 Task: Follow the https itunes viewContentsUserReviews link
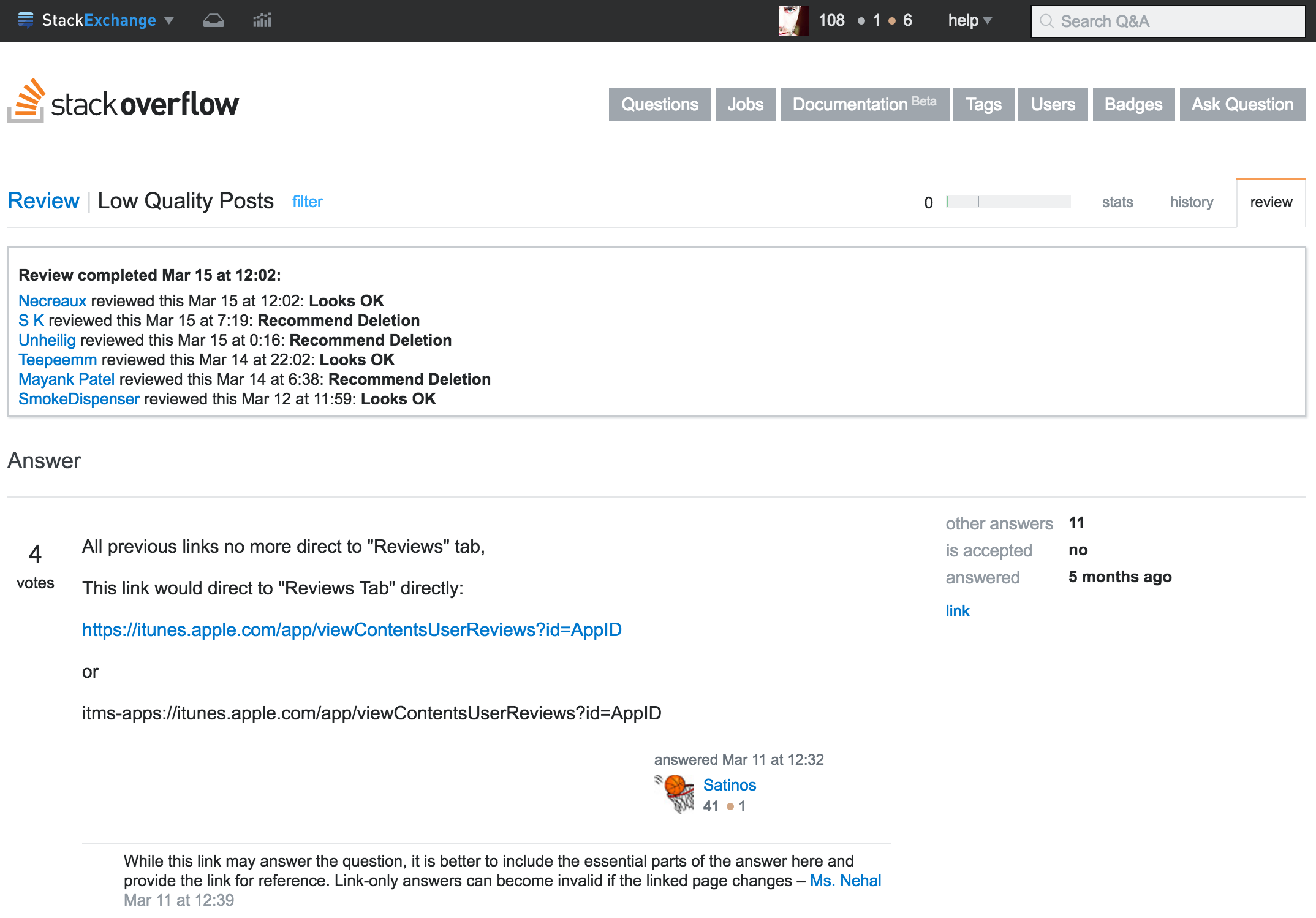pos(352,630)
